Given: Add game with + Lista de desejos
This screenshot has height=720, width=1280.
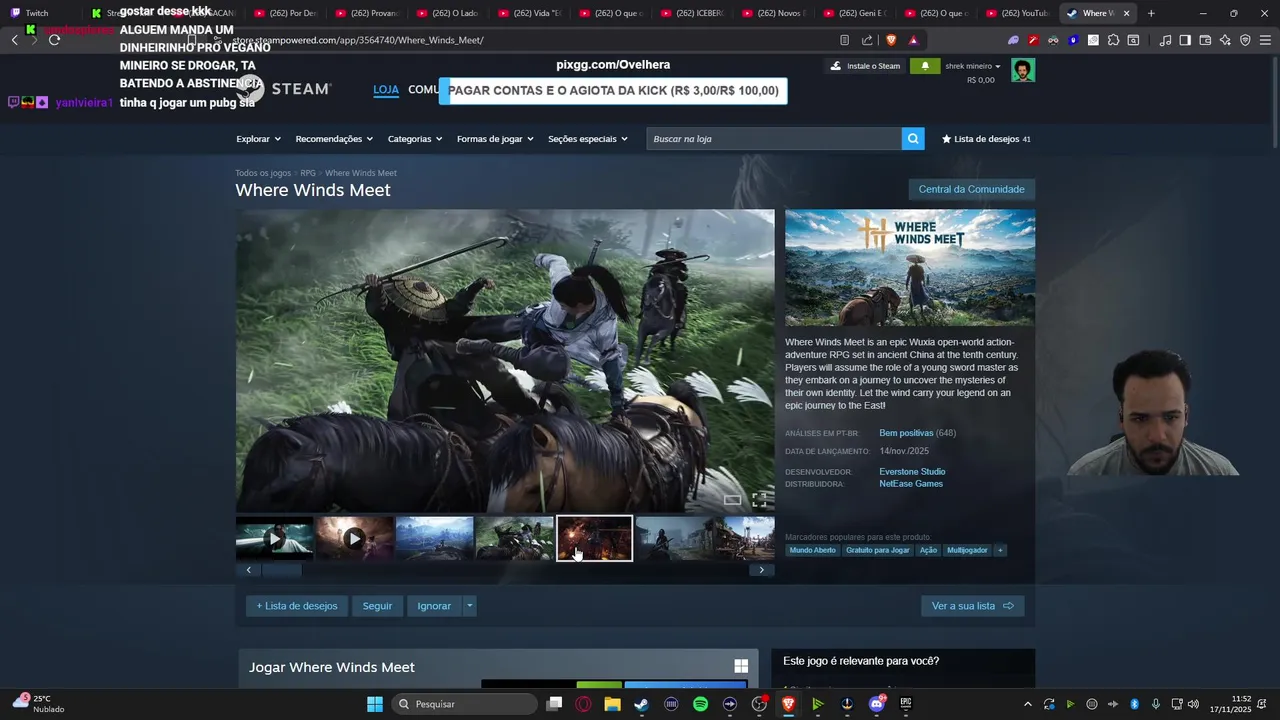Looking at the screenshot, I should [x=297, y=606].
